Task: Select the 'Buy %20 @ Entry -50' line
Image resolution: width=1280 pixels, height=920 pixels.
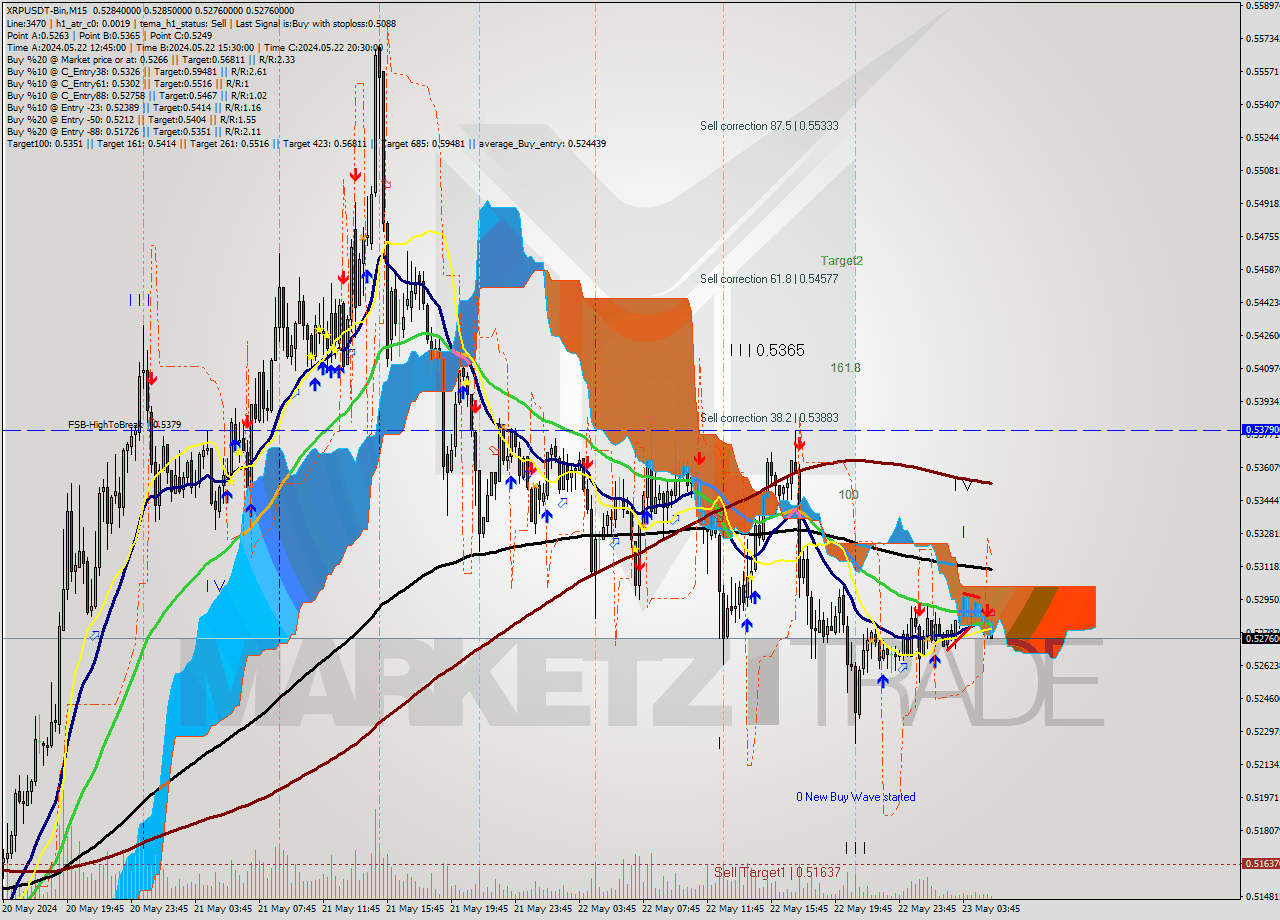Action: pyautogui.click(x=131, y=119)
